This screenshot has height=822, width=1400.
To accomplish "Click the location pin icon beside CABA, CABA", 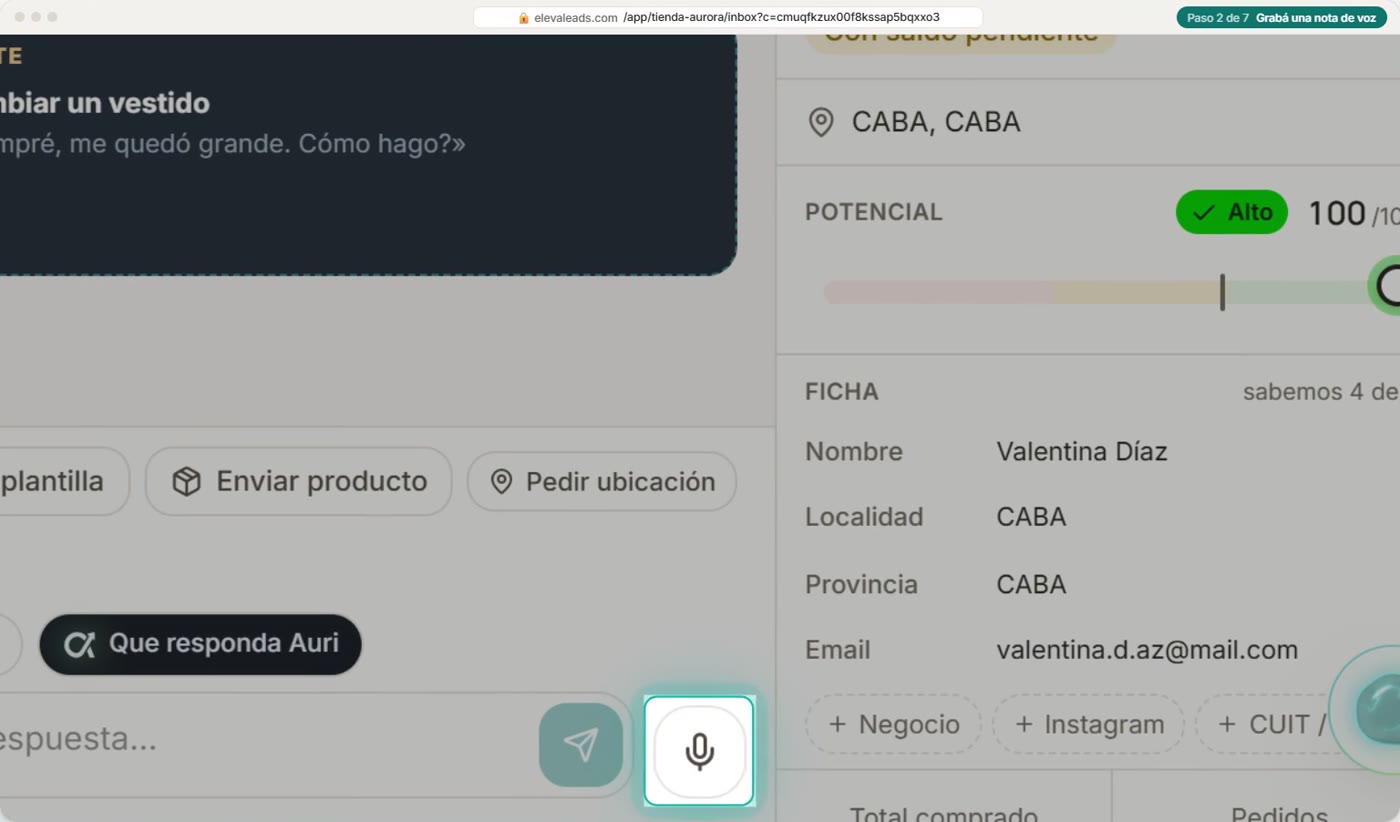I will click(821, 123).
